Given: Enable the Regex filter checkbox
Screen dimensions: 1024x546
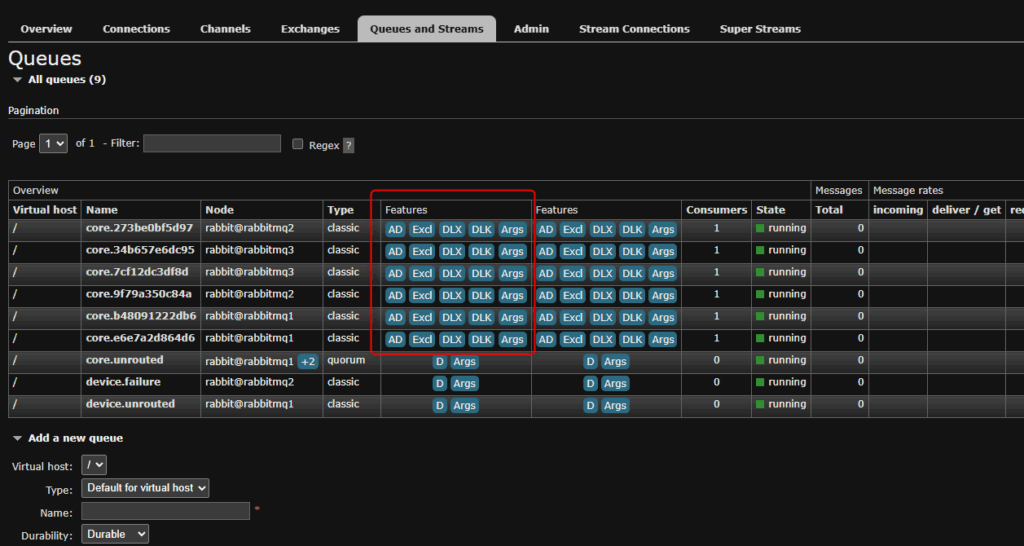Looking at the screenshot, I should 297,144.
